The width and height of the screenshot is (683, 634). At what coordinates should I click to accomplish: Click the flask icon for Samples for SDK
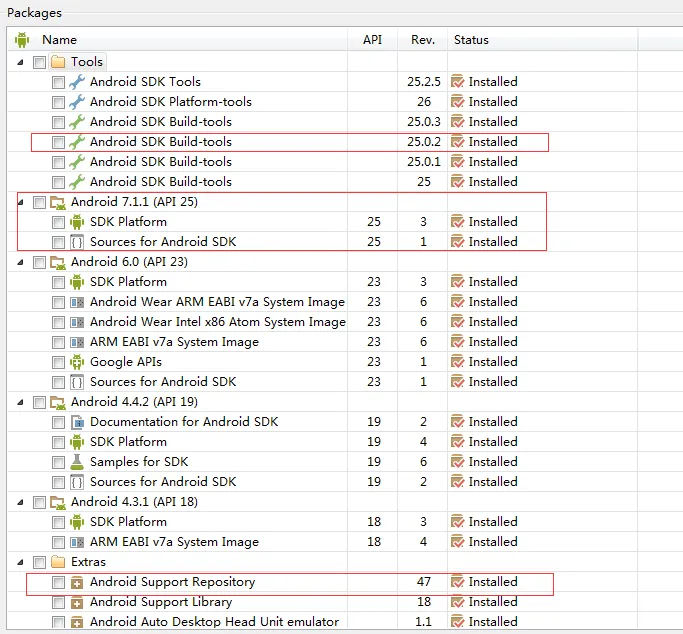coord(77,462)
